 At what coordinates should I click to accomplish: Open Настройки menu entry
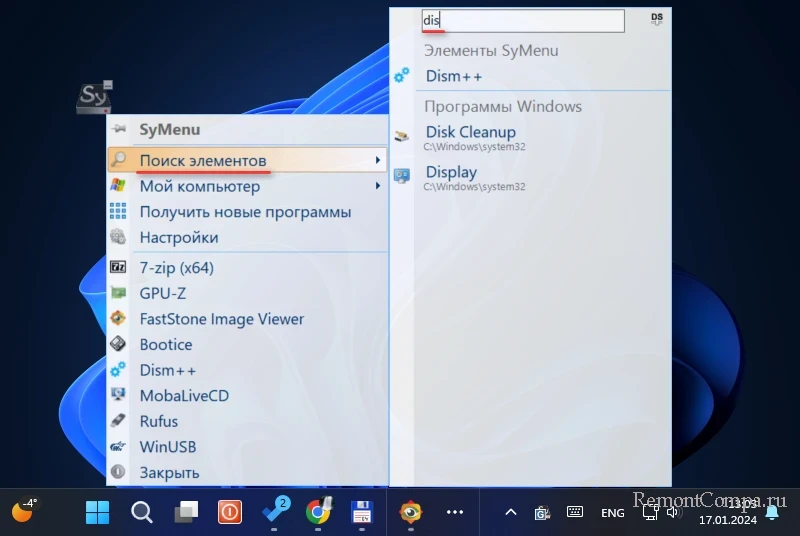(x=179, y=238)
